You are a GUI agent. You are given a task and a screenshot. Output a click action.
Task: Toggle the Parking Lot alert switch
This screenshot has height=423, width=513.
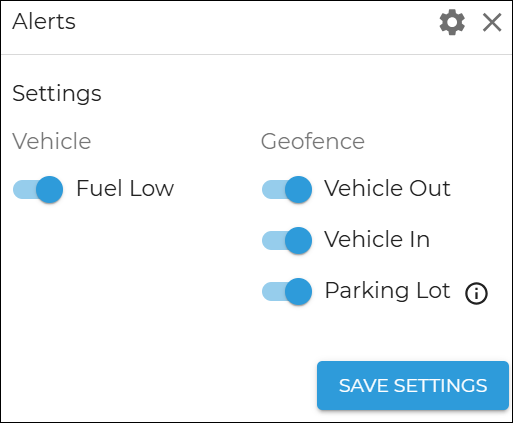click(x=287, y=291)
